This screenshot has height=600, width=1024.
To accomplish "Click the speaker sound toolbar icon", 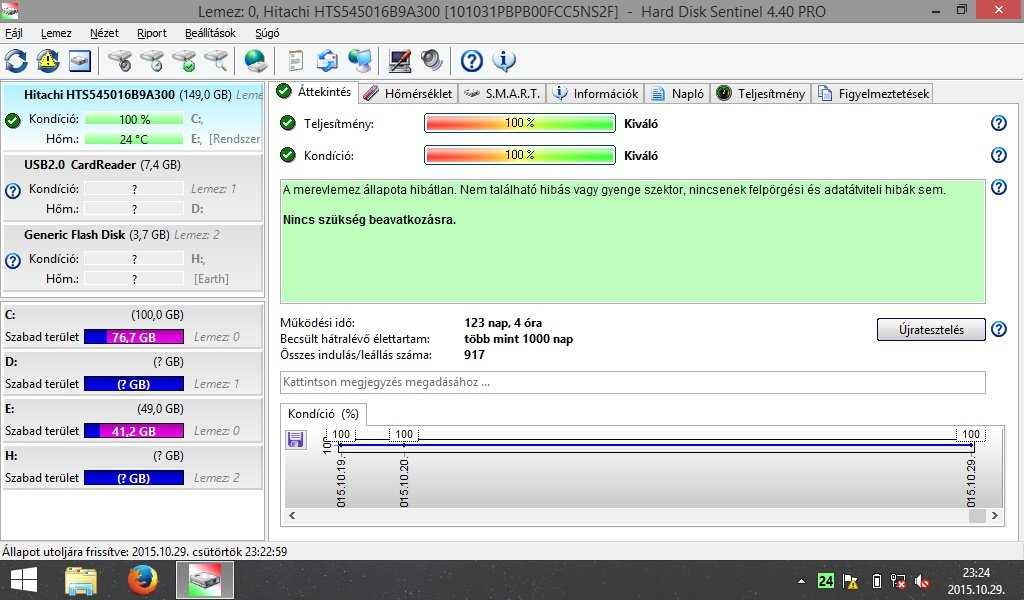I will click(431, 61).
